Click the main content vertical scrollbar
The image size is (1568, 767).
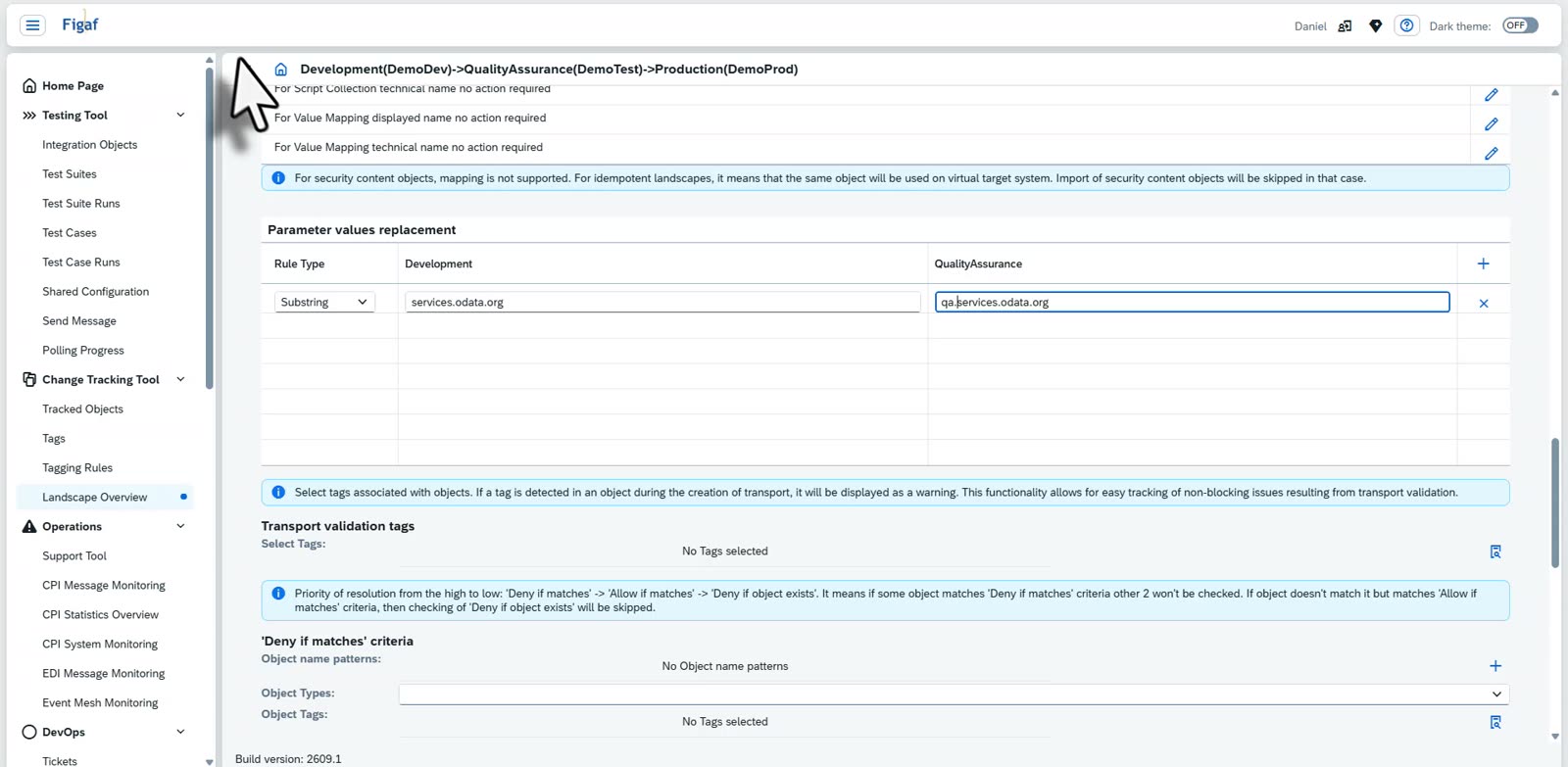tap(1554, 503)
